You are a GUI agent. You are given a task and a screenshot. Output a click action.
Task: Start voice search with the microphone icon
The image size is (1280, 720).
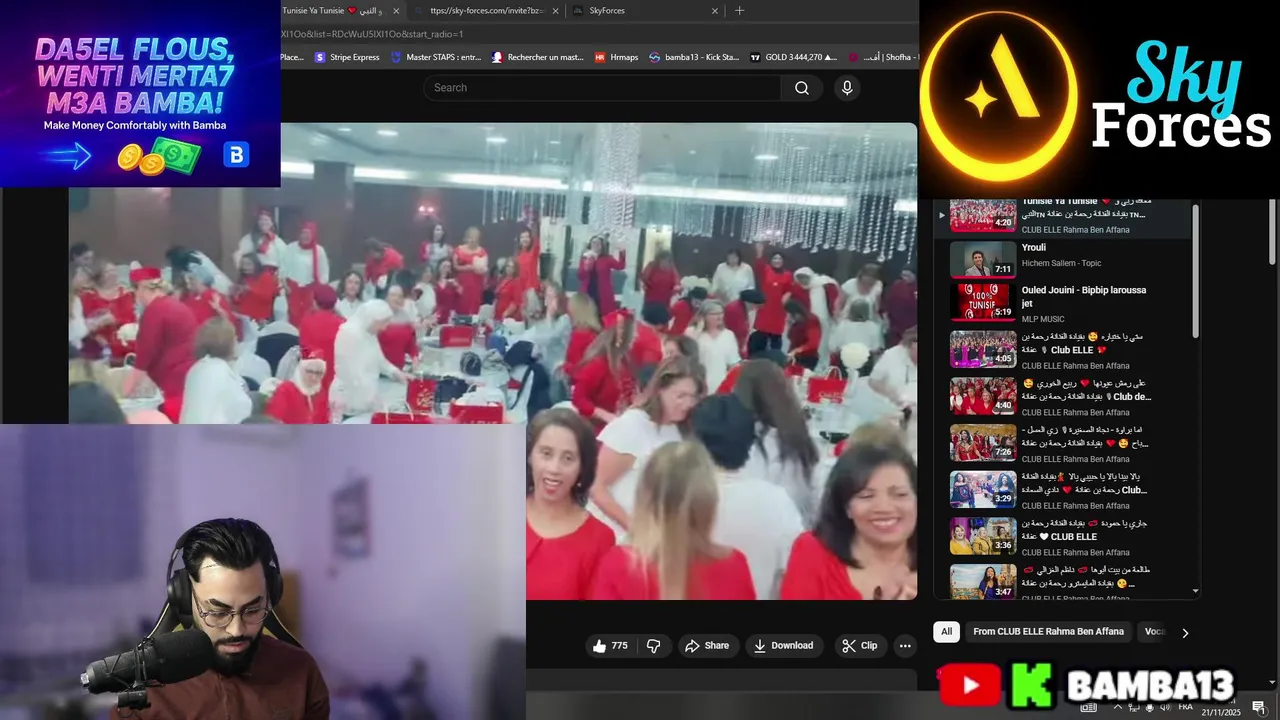[x=847, y=88]
